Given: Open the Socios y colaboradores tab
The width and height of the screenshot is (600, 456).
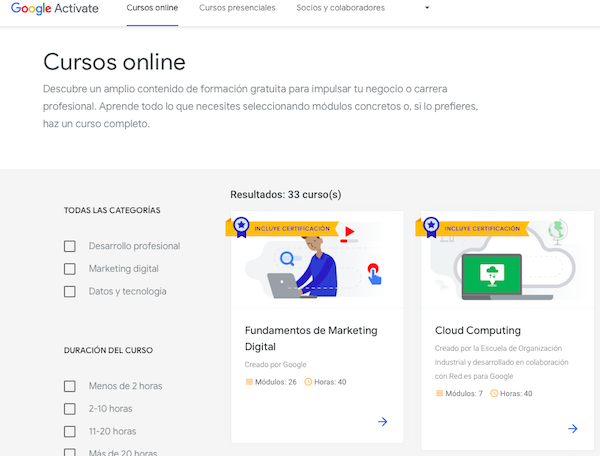Looking at the screenshot, I should (x=341, y=8).
